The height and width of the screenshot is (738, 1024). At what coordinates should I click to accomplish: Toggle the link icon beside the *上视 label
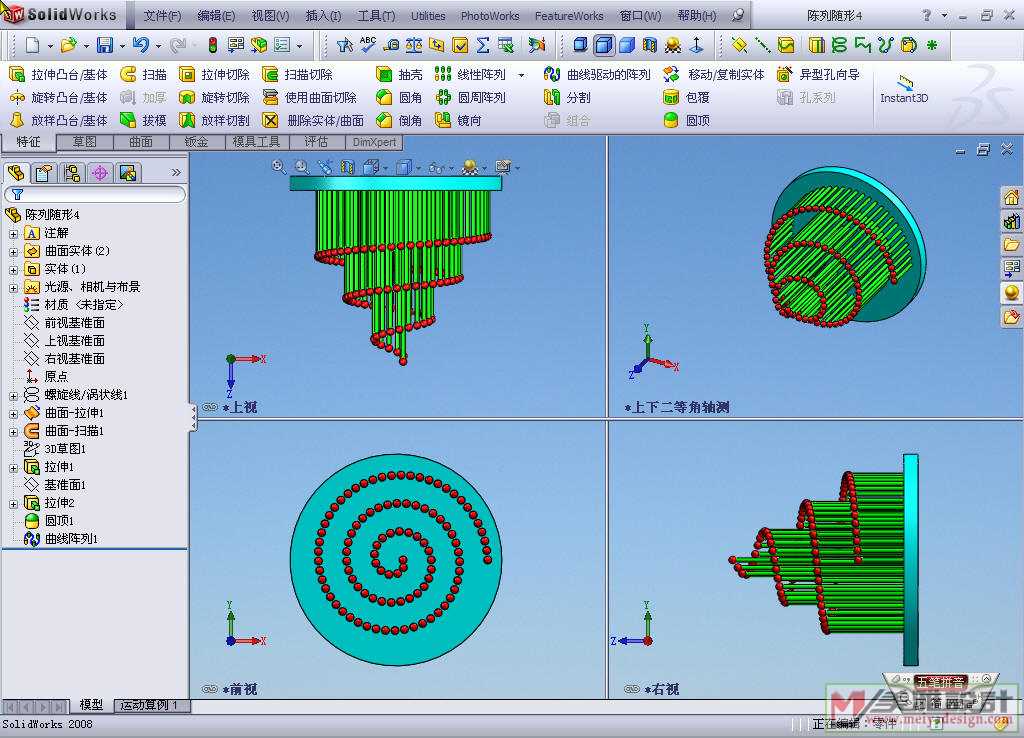(209, 407)
